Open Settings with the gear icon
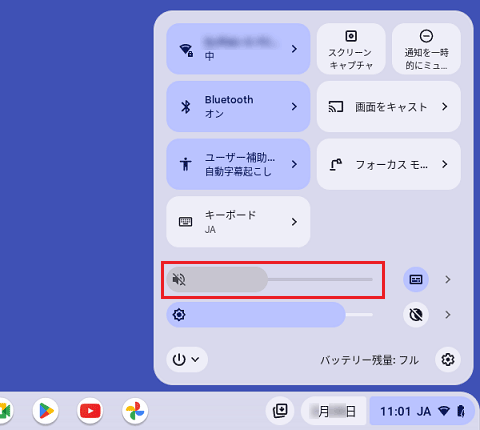 tap(448, 360)
